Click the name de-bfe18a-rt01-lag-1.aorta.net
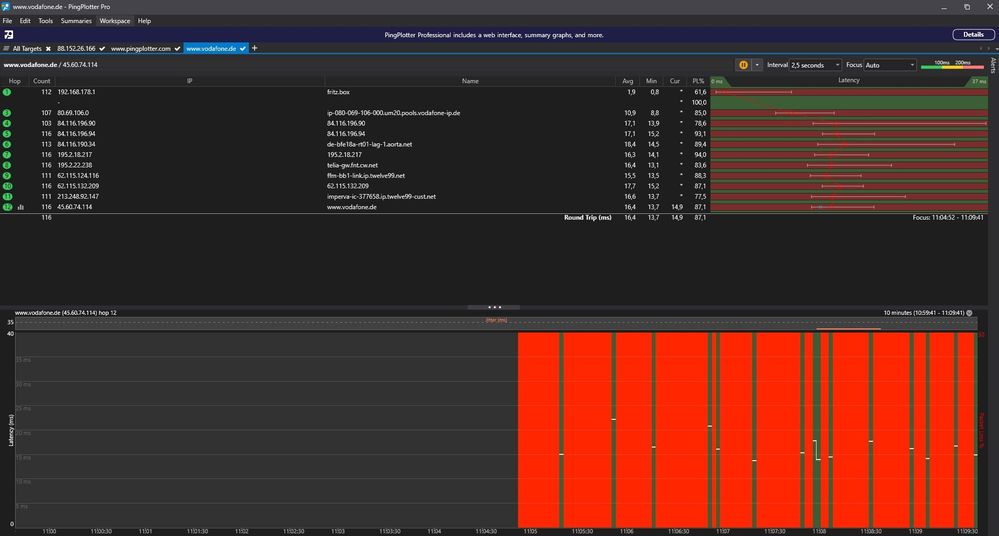 [x=370, y=144]
